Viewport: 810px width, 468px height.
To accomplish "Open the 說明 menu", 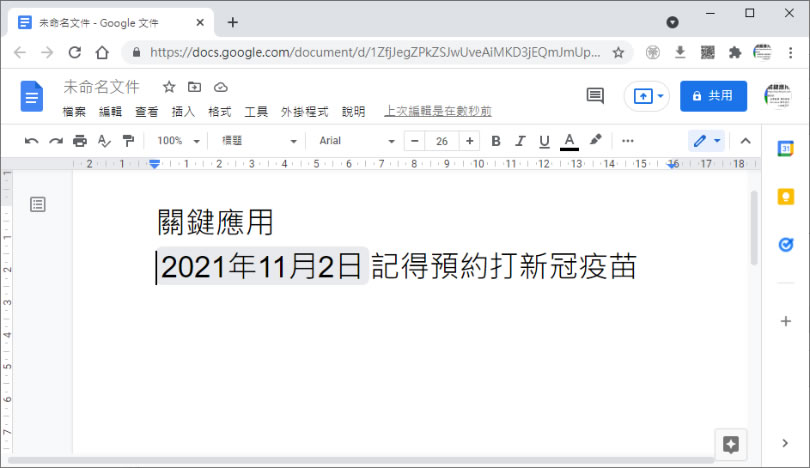I will click(x=353, y=112).
